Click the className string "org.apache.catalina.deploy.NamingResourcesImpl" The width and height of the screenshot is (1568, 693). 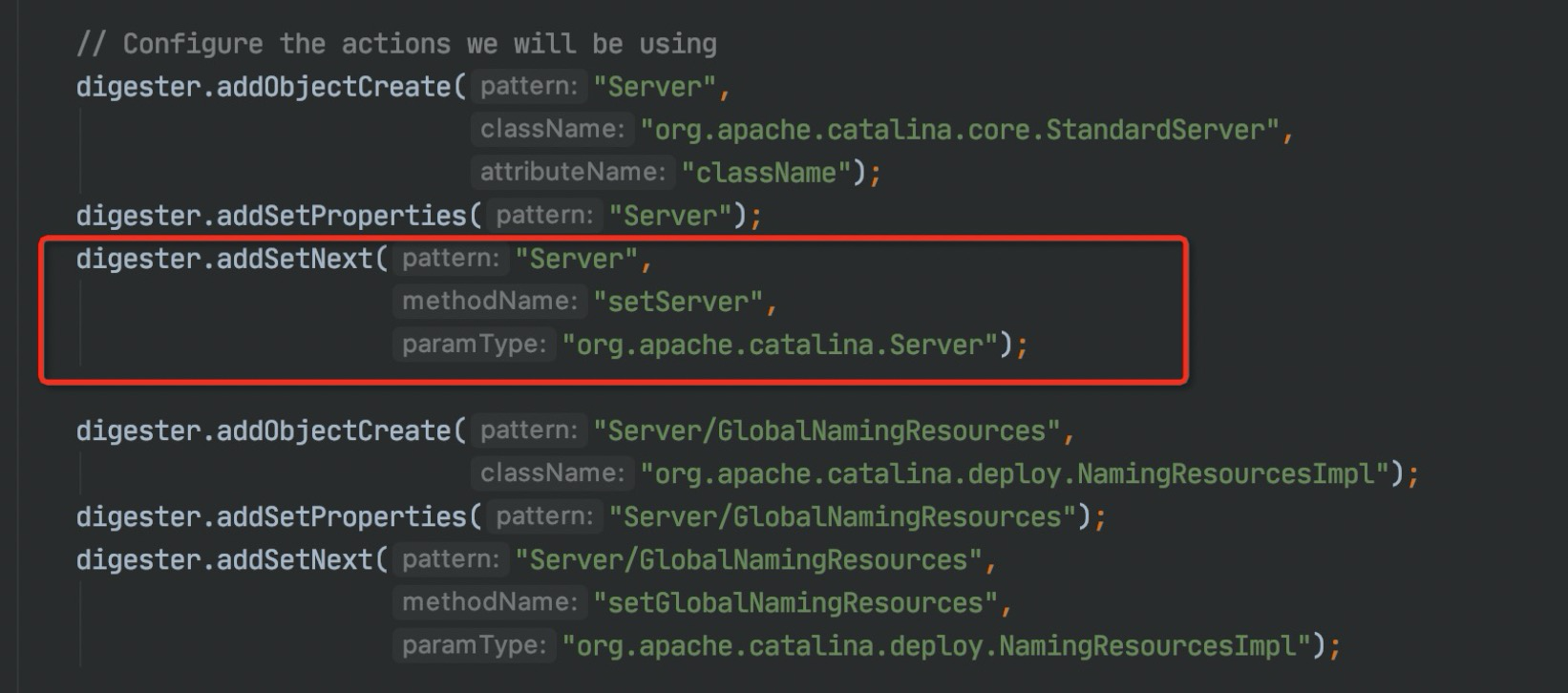point(1014,473)
